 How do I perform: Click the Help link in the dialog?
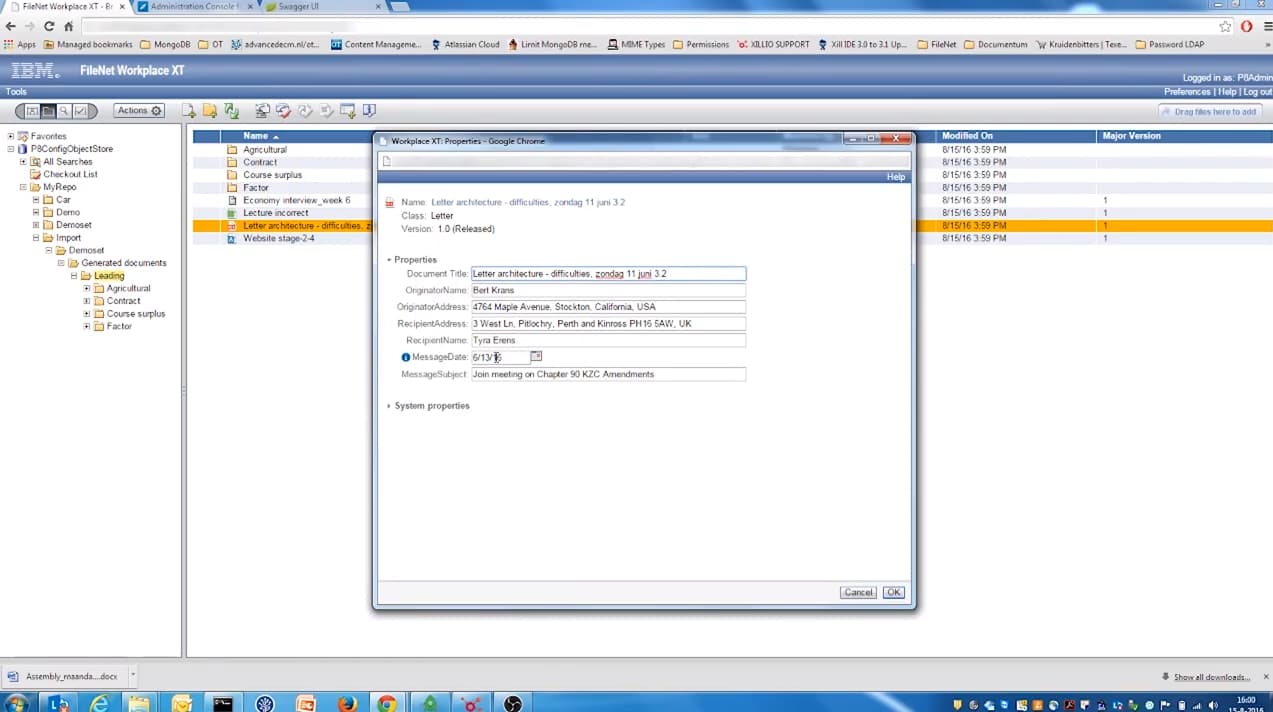pyautogui.click(x=894, y=176)
